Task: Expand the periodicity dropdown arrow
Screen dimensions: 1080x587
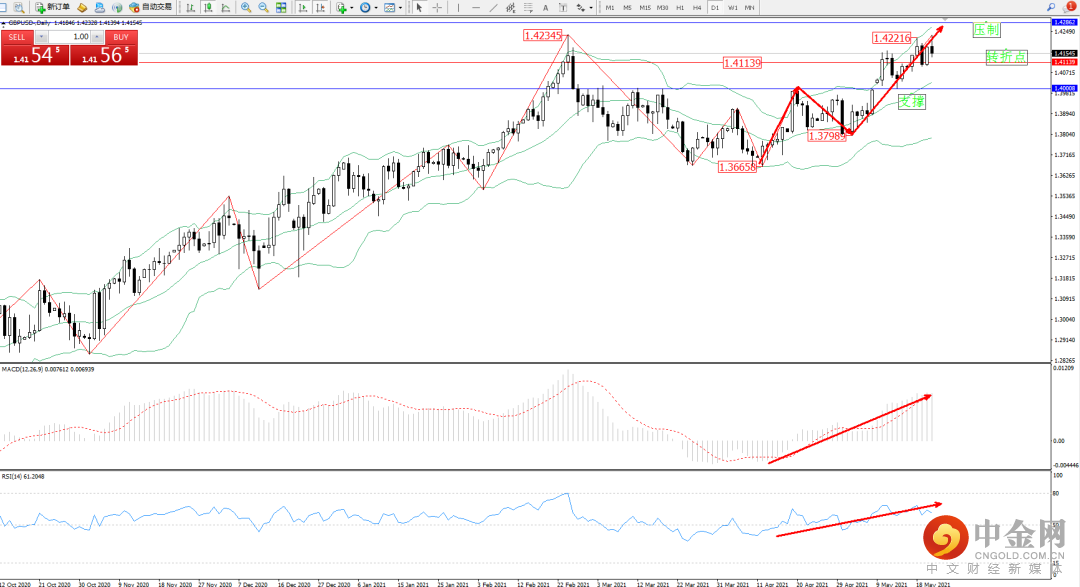Action: pos(376,8)
